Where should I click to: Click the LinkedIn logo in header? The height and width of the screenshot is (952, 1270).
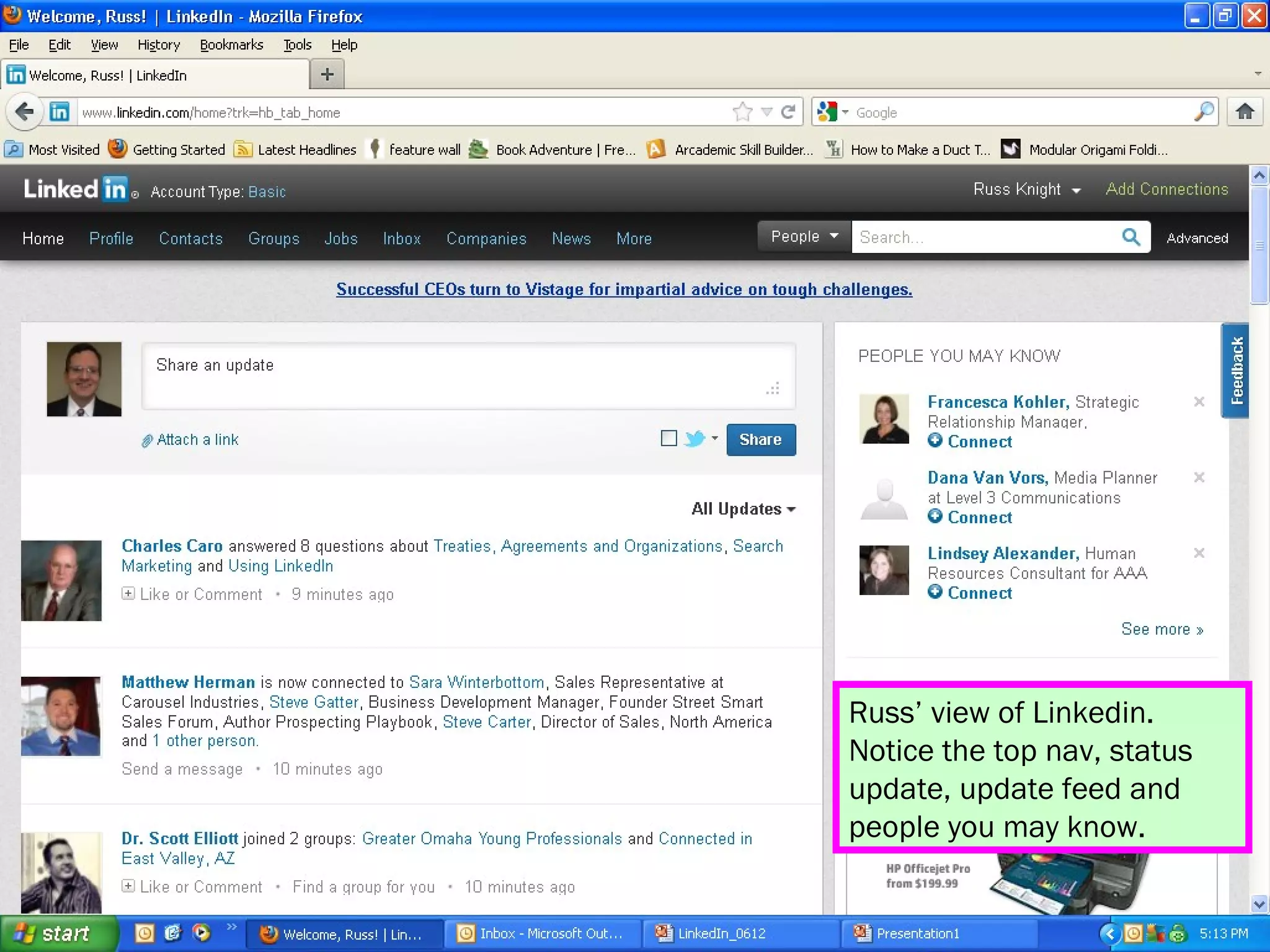(75, 189)
